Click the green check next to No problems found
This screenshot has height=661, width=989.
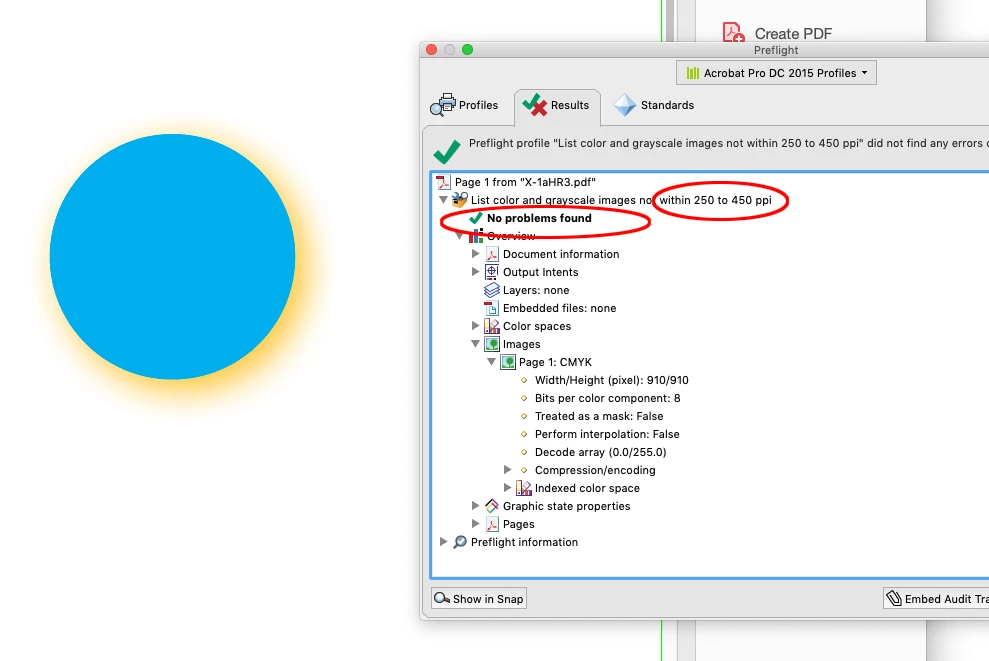(476, 218)
